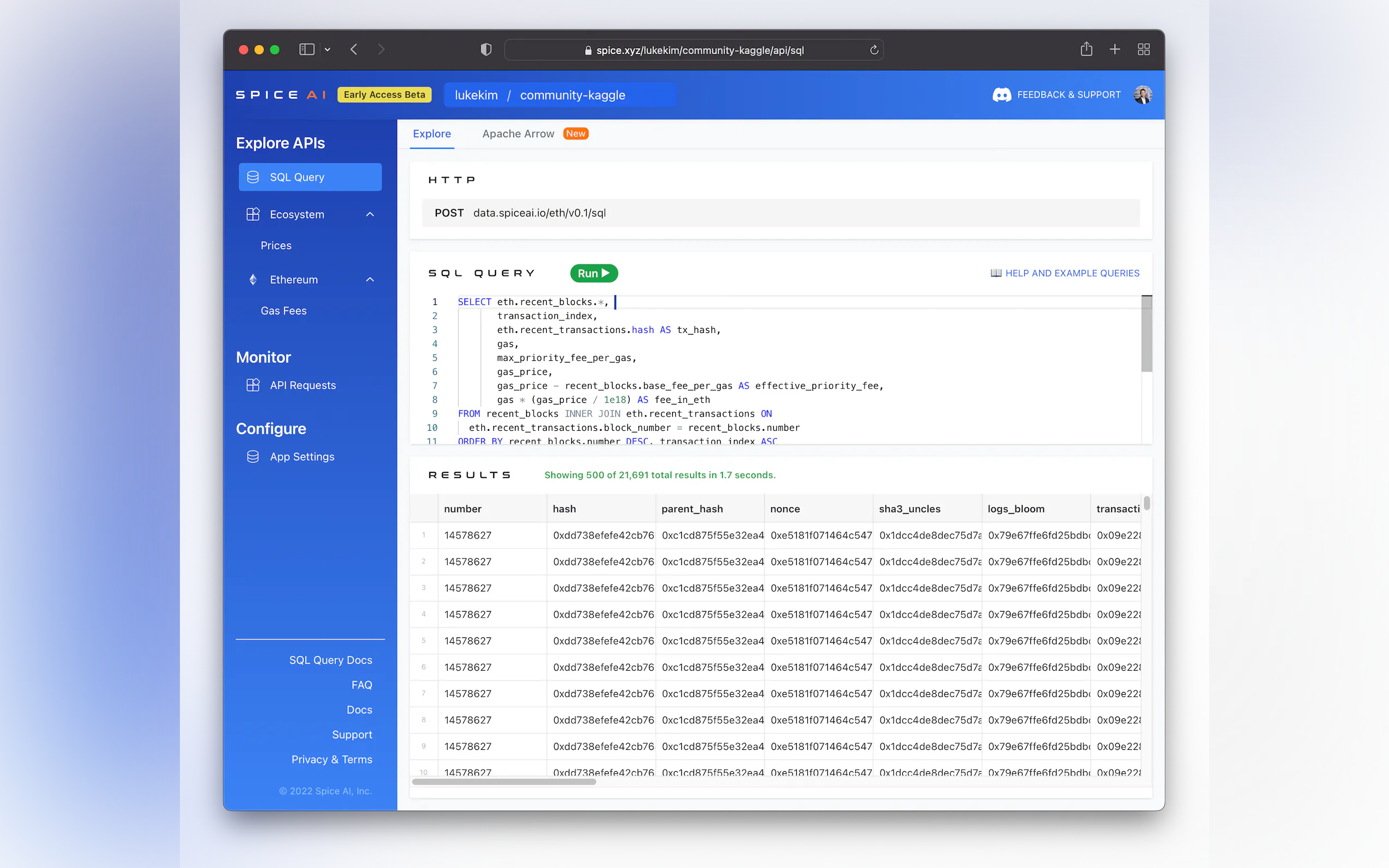The width and height of the screenshot is (1389, 868).
Task: Collapse the Ecosystem section
Action: tap(370, 214)
